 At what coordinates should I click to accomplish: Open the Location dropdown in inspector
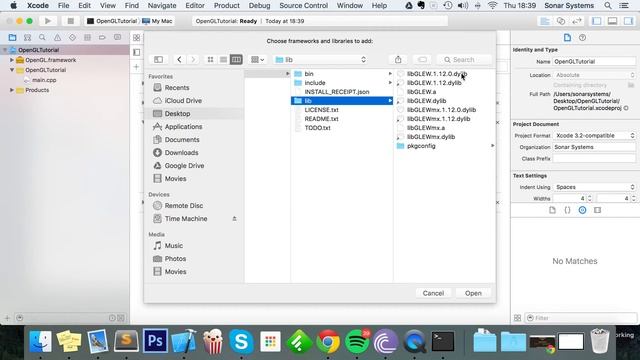[594, 75]
